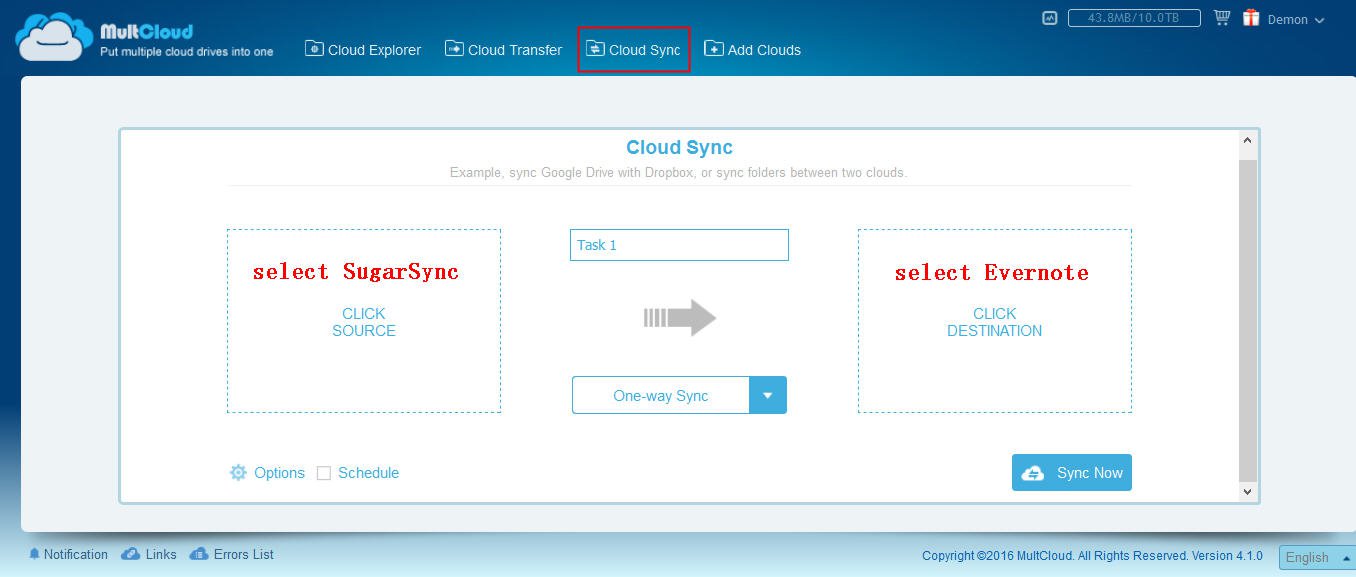
Task: Click the traffic usage chart icon
Action: (1049, 18)
